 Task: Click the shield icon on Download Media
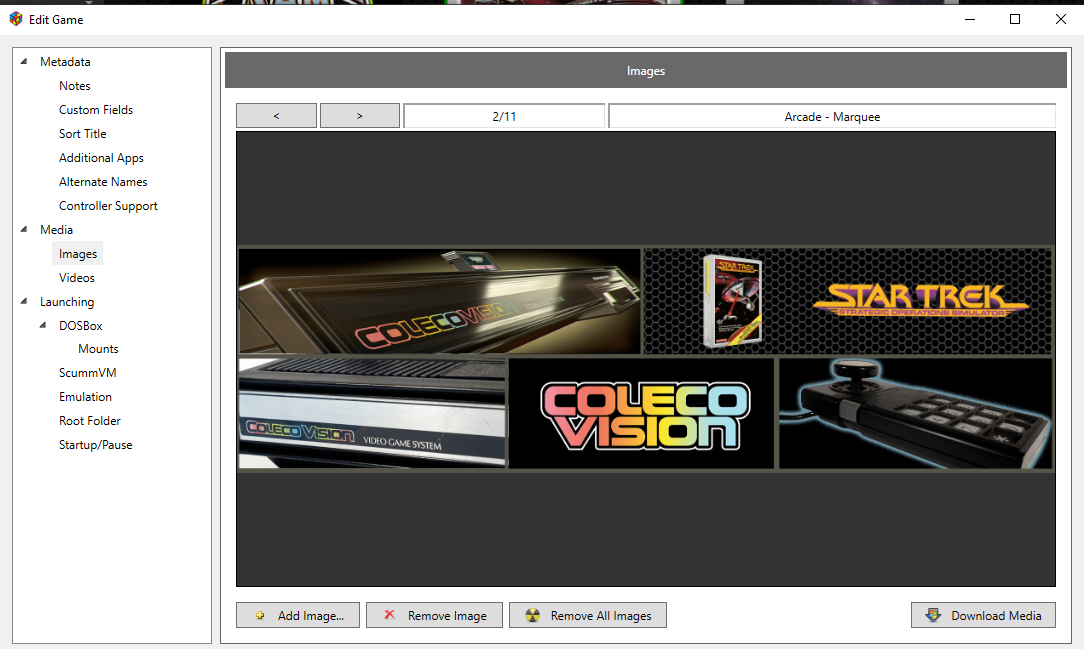(x=933, y=614)
